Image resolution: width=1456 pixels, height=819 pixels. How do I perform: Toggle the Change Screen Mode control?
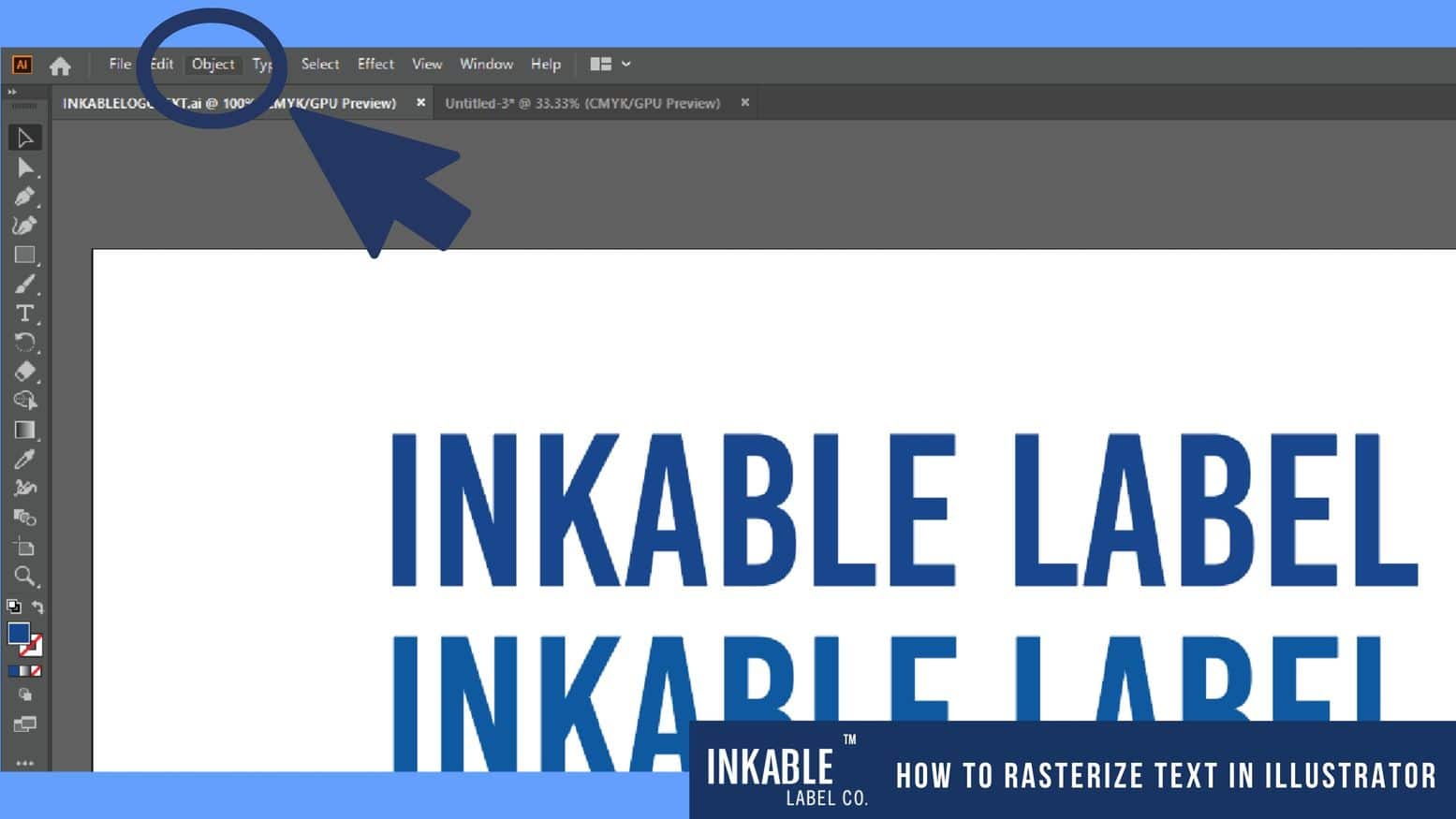[25, 723]
